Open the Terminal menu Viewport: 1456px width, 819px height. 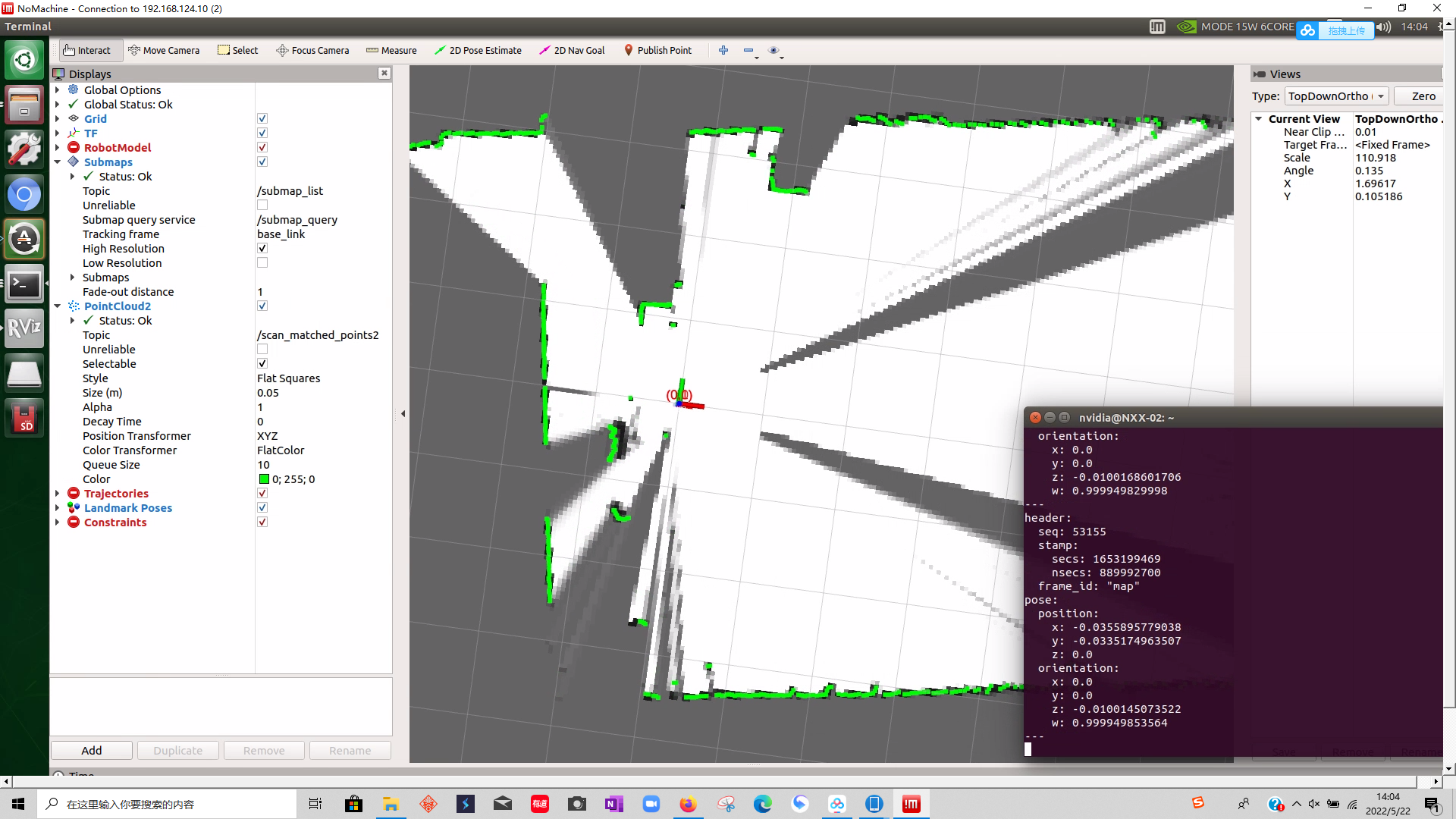28,26
